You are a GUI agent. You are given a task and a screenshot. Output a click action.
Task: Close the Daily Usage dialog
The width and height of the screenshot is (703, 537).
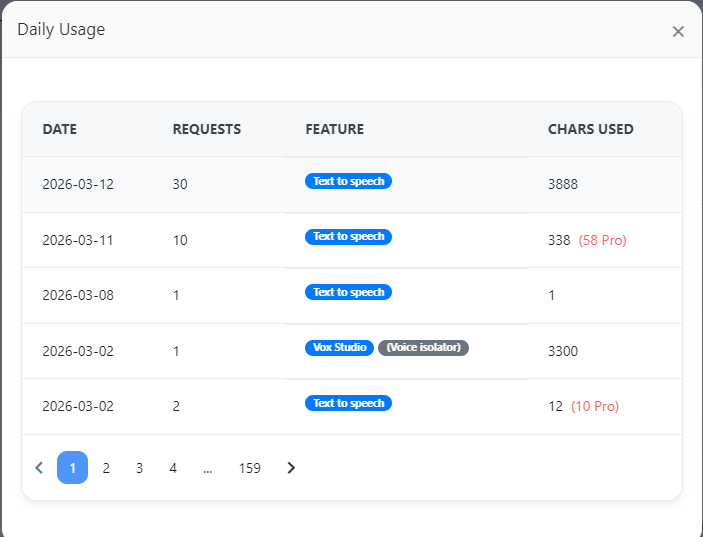678,31
